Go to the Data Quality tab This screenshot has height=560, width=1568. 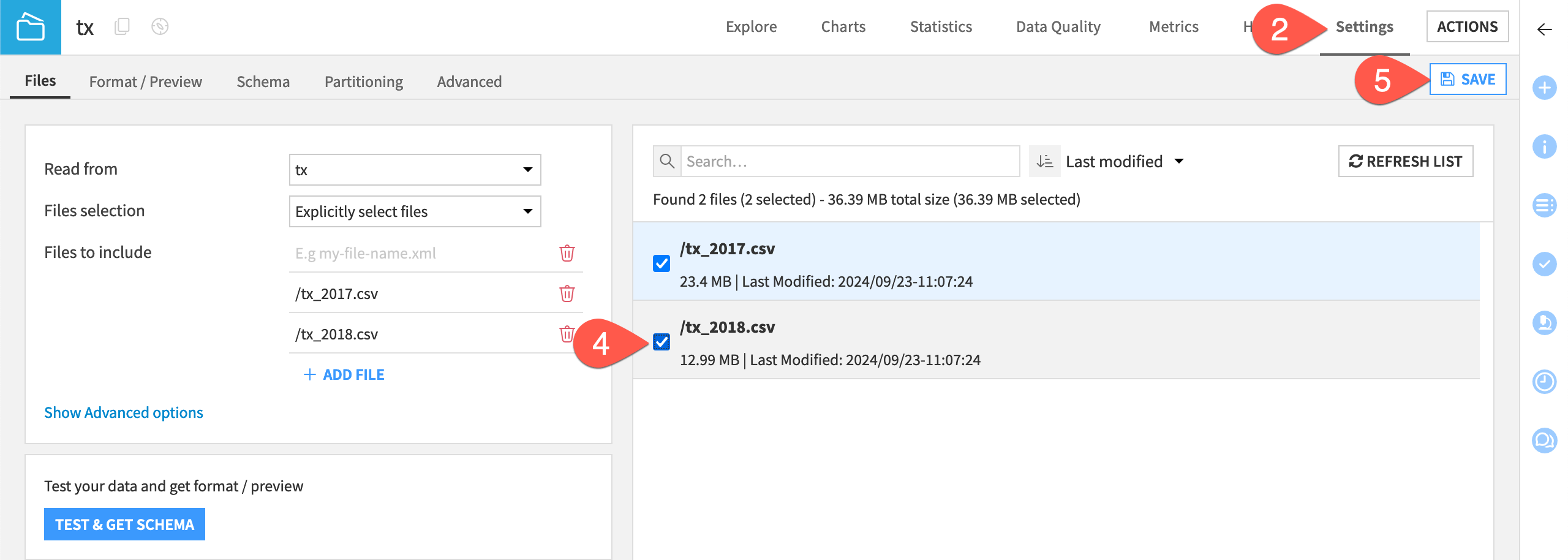(x=1058, y=26)
